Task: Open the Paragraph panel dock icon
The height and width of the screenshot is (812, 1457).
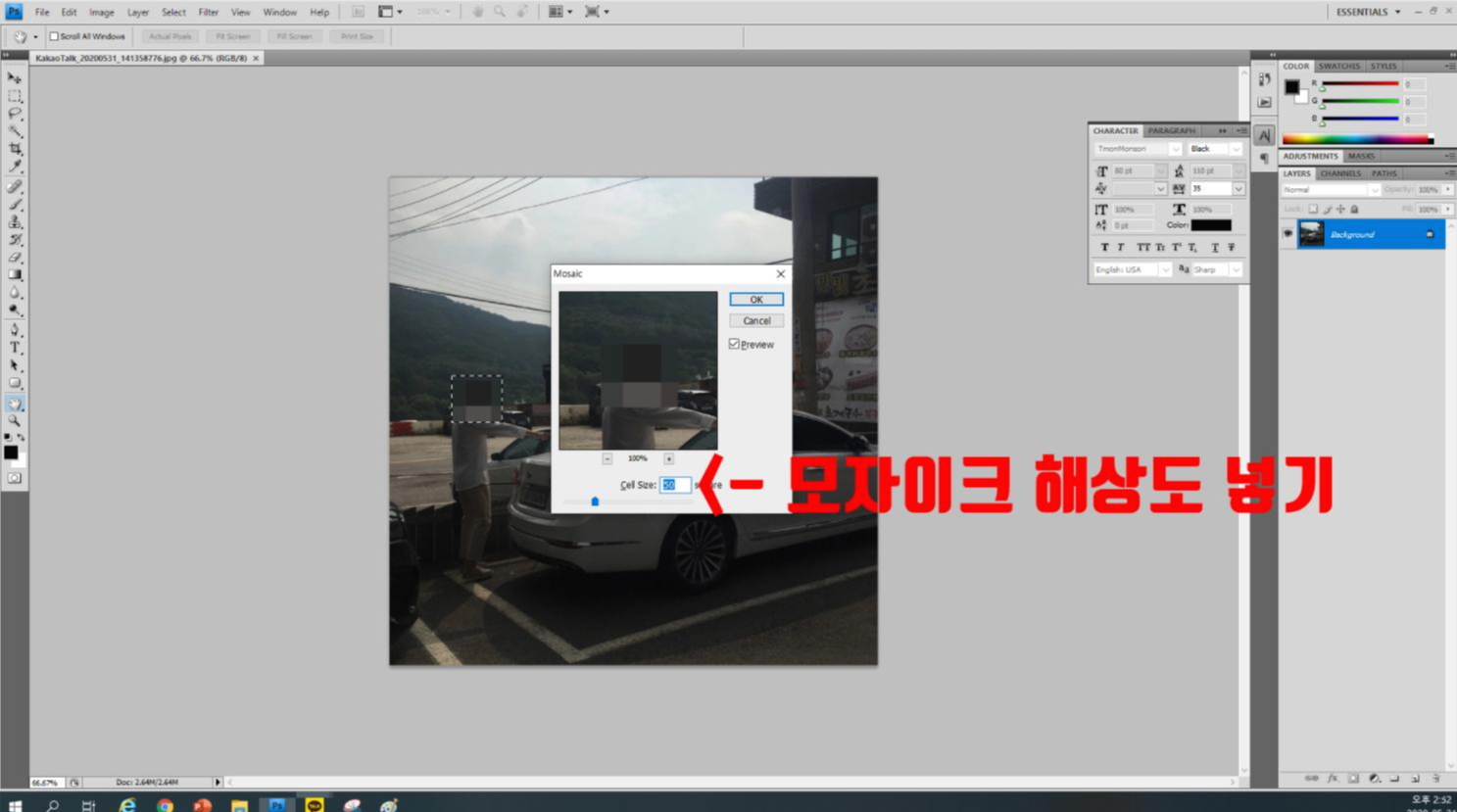Action: 1264,158
